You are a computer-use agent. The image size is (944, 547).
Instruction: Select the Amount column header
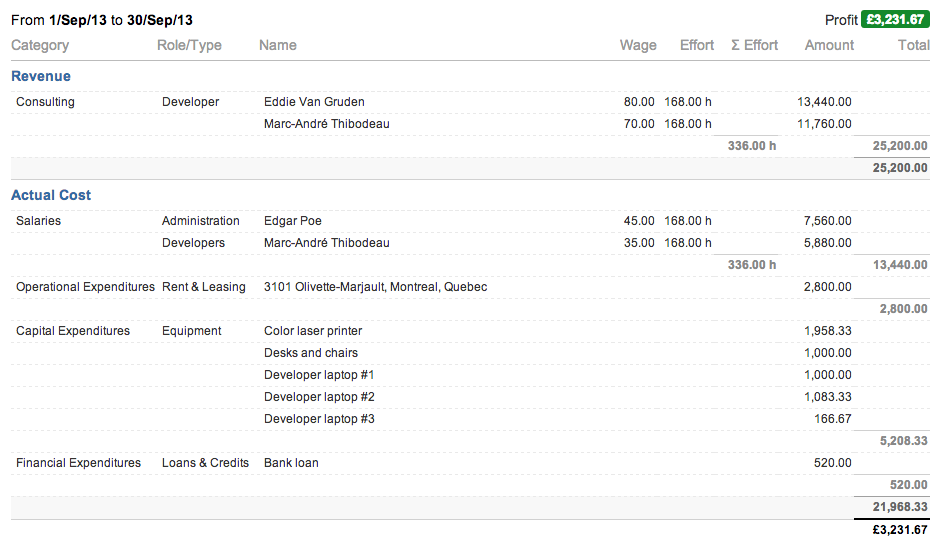(829, 45)
